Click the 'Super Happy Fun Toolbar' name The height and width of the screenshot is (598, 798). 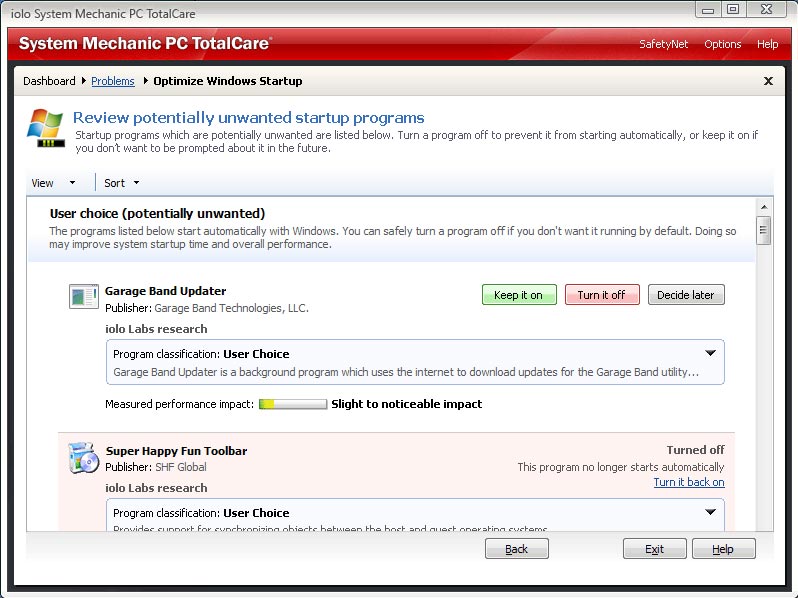point(177,451)
